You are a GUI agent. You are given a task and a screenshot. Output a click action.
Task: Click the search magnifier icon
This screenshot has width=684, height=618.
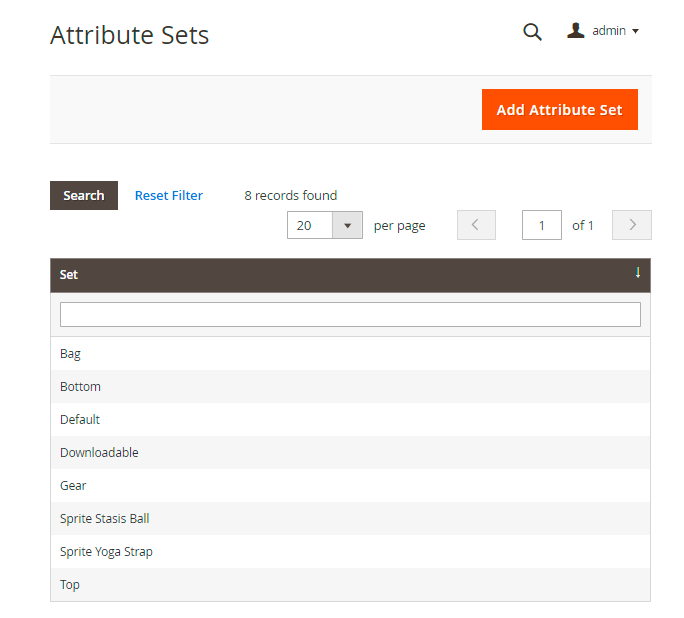[x=532, y=32]
